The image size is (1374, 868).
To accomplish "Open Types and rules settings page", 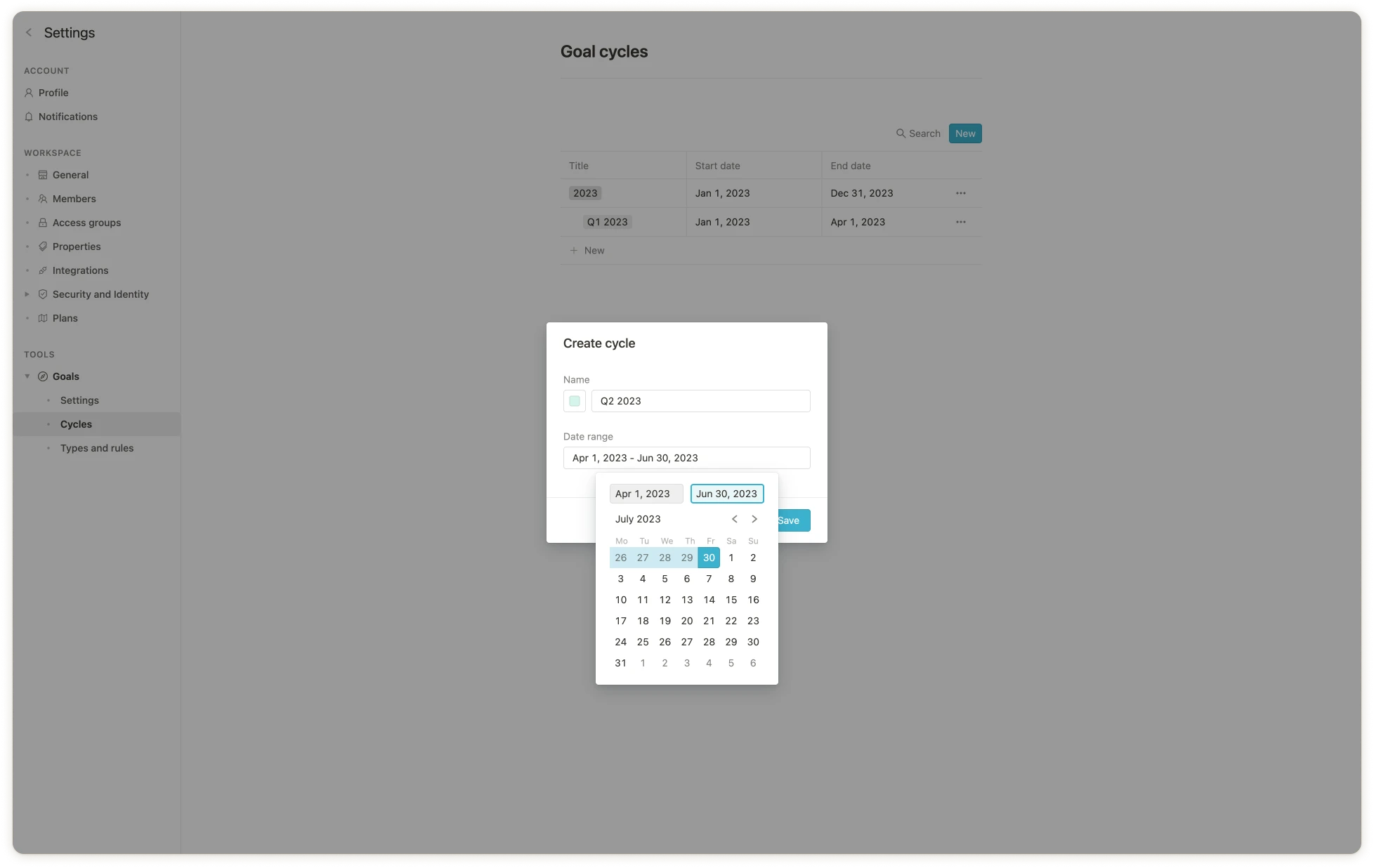I will click(97, 448).
